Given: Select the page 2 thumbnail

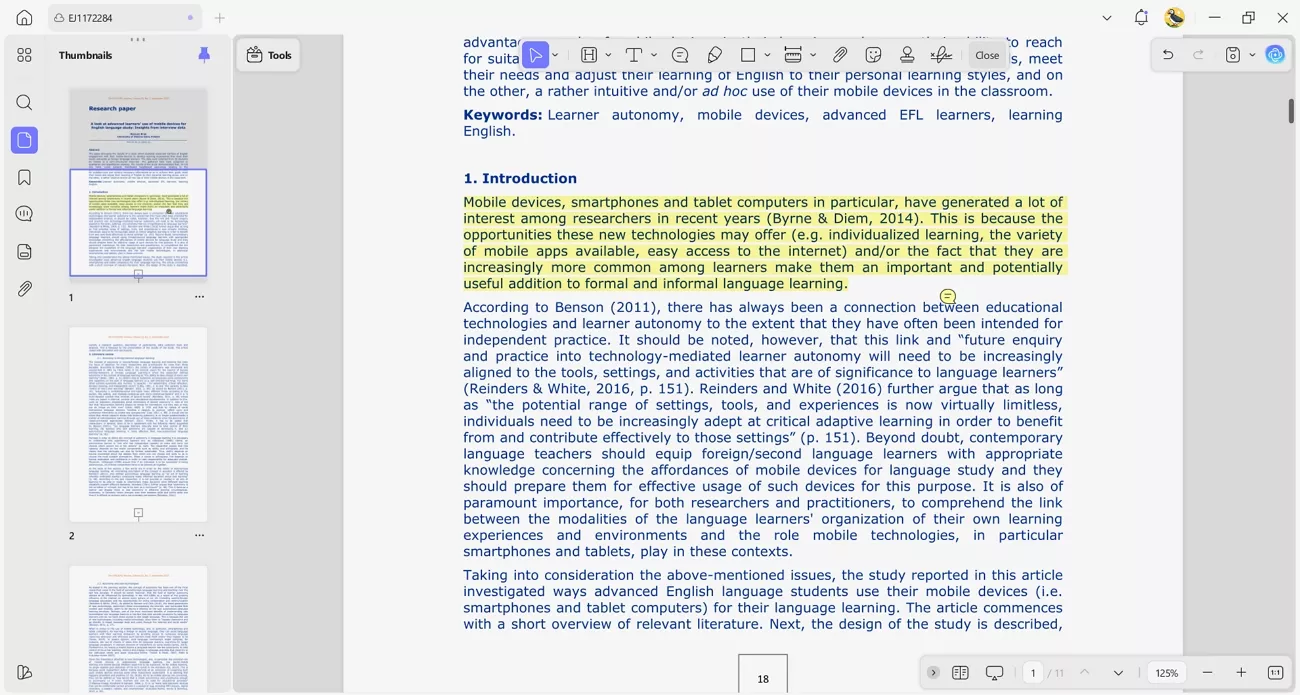Looking at the screenshot, I should (x=137, y=424).
